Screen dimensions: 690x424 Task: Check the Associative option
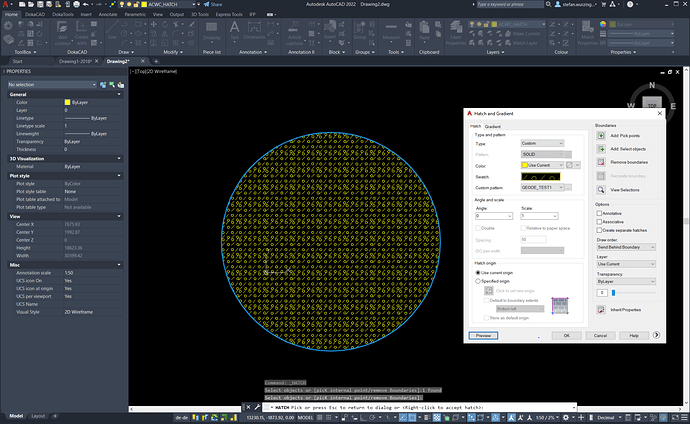(599, 221)
